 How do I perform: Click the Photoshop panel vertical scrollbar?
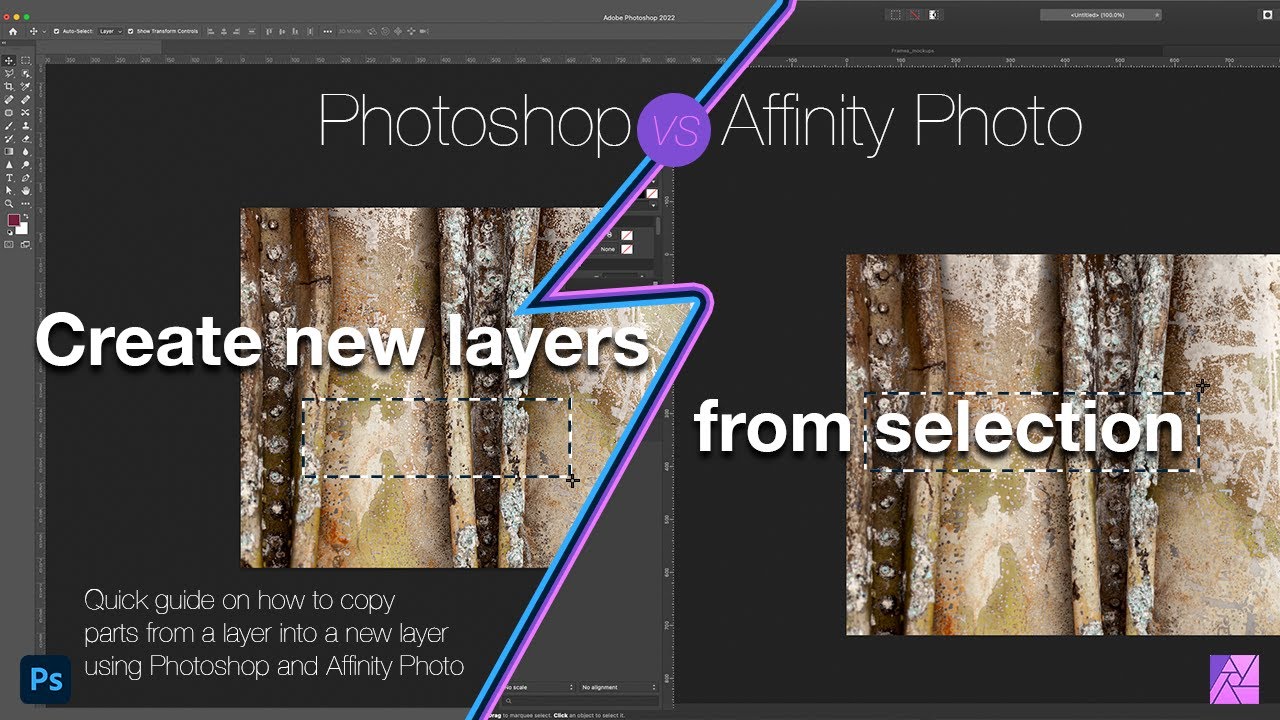[658, 226]
